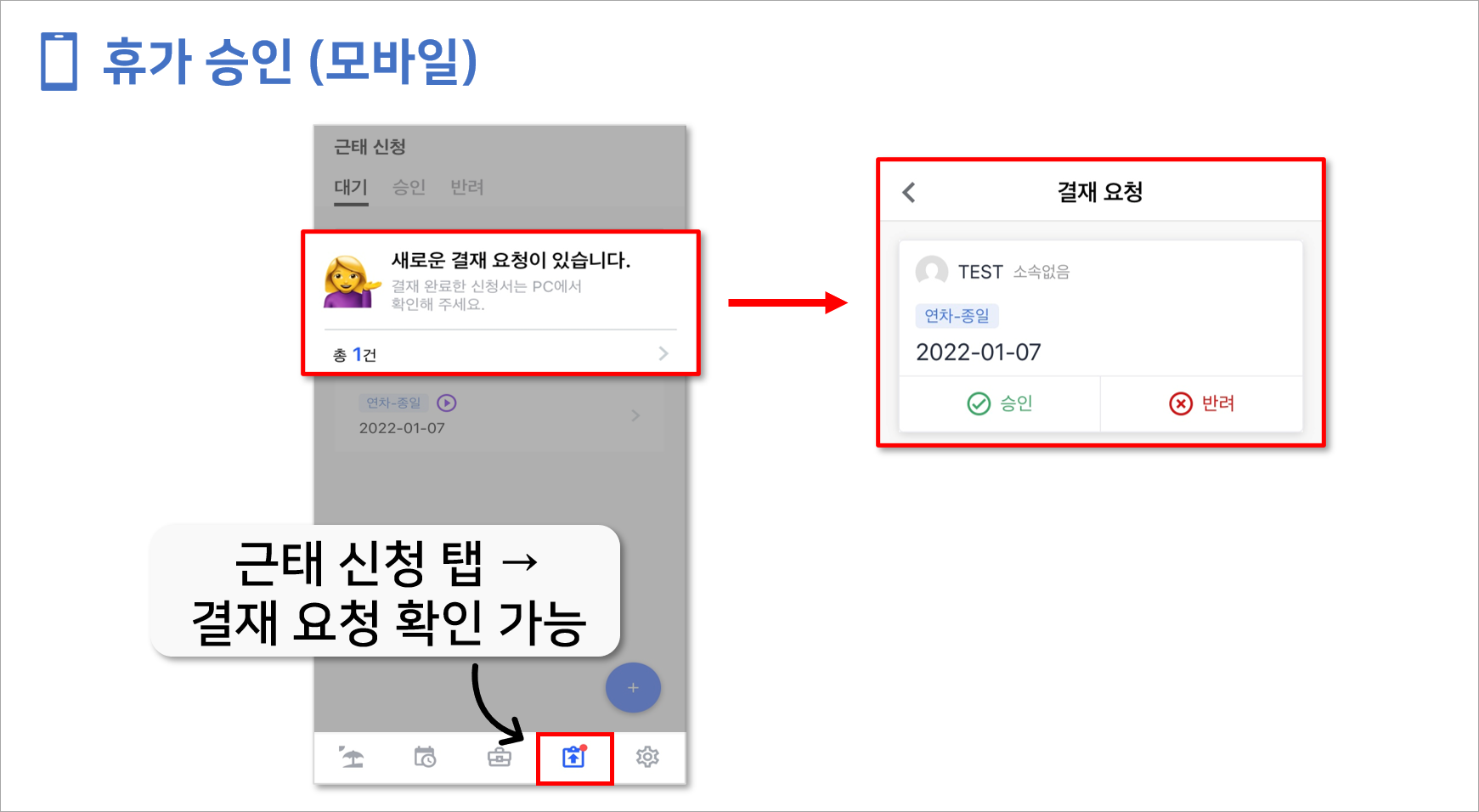Viewport: 1479px width, 812px height.
Task: Click the woman emoji in notification card
Action: coord(352,282)
